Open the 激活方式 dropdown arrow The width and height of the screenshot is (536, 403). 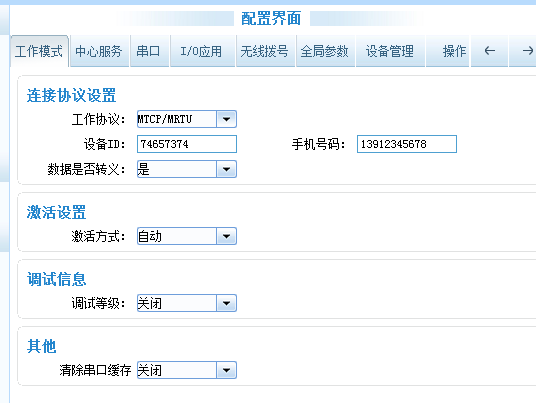226,236
